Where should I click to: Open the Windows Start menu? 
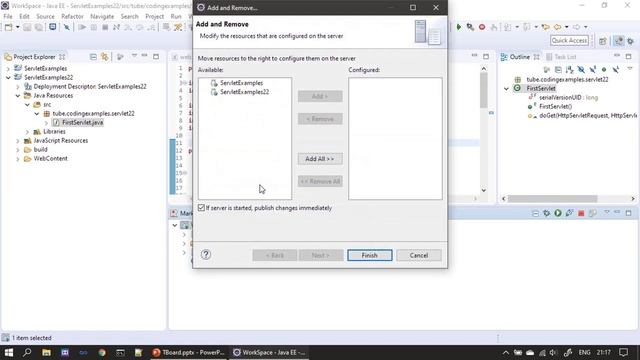click(x=9, y=352)
